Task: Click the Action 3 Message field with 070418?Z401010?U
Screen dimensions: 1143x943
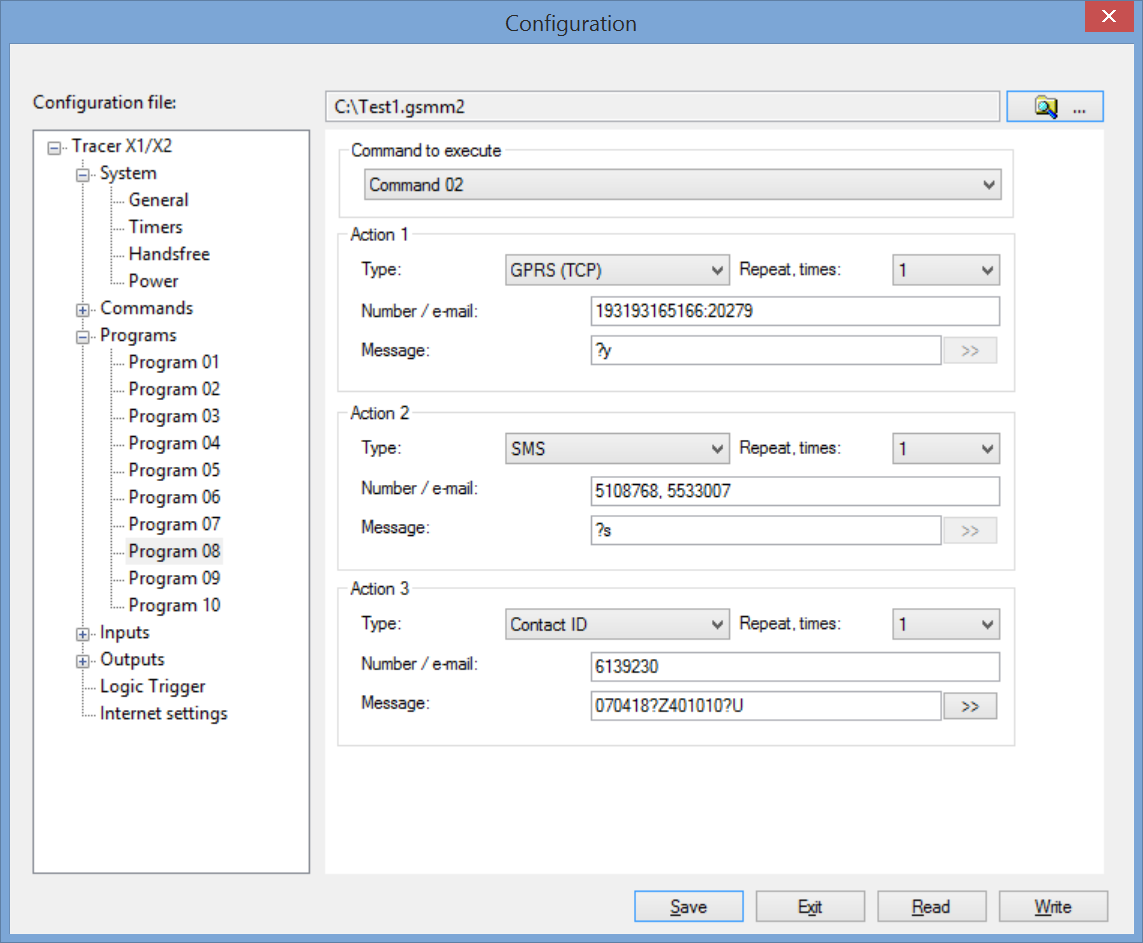Action: click(x=766, y=706)
